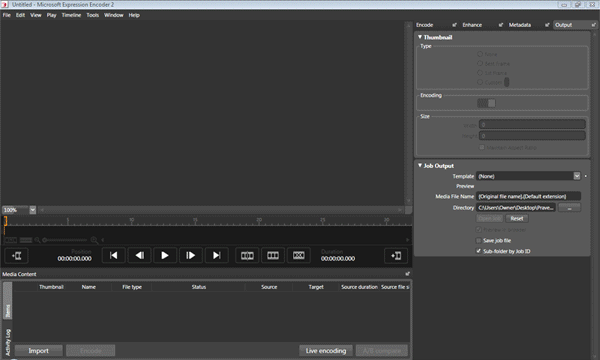Click the Play button in transport controls
The image size is (600, 360).
[165, 256]
